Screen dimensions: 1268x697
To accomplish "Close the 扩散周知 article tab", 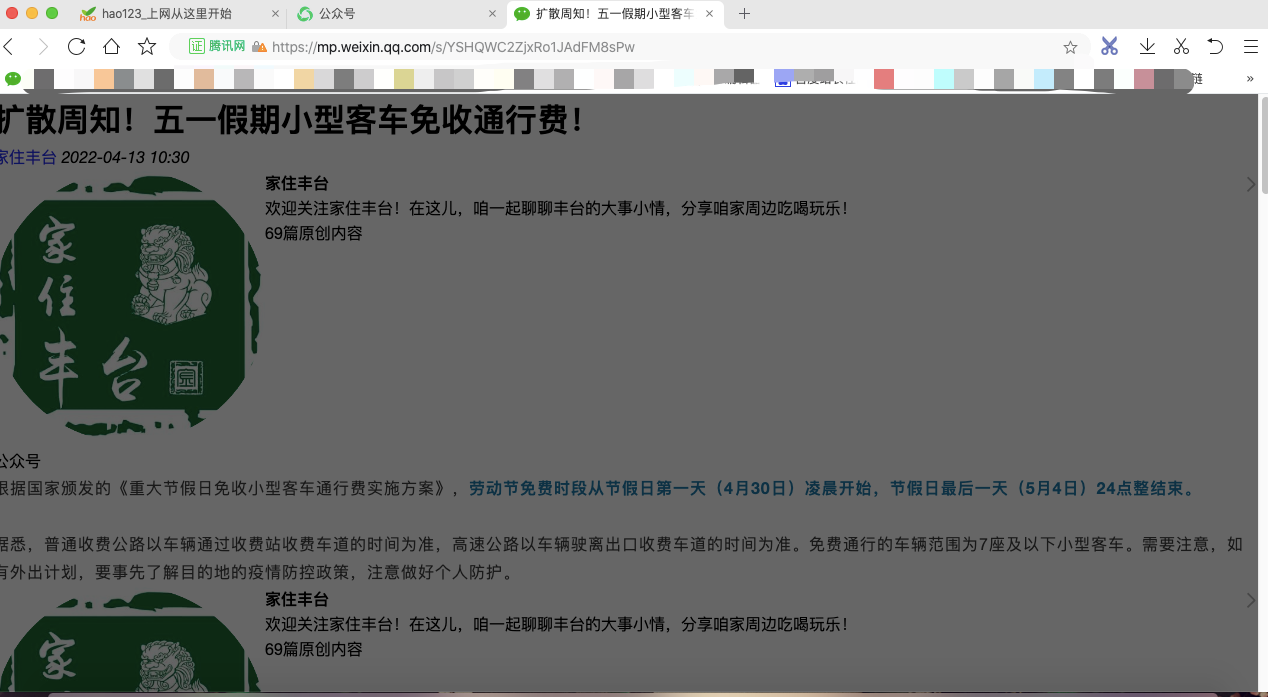I will 709,14.
